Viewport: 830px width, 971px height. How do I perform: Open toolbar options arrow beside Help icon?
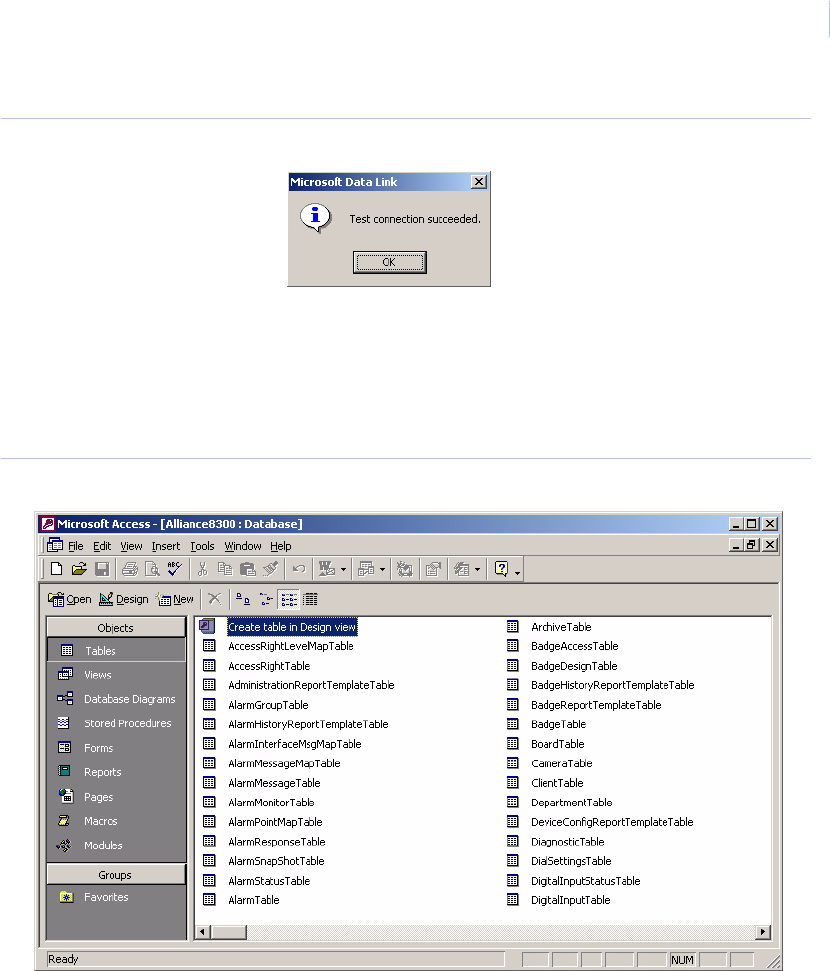point(517,573)
